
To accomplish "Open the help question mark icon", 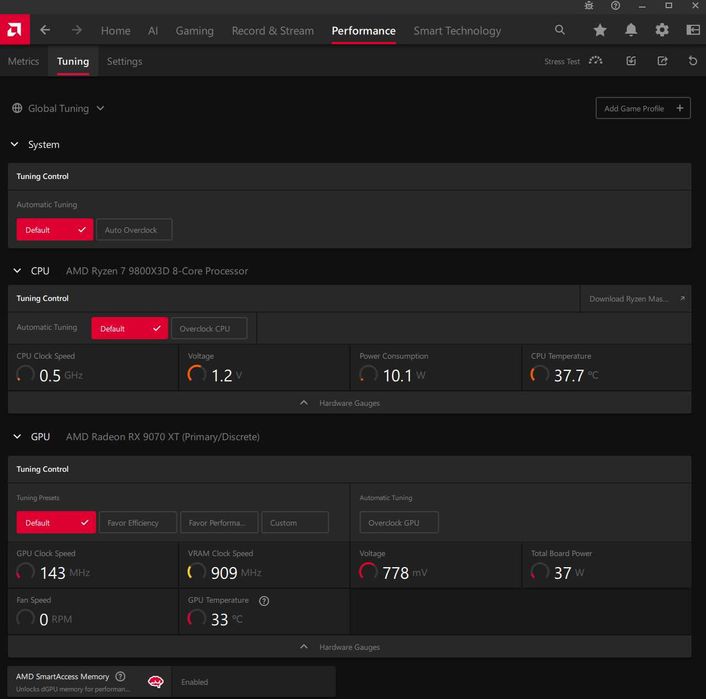I will click(615, 5).
